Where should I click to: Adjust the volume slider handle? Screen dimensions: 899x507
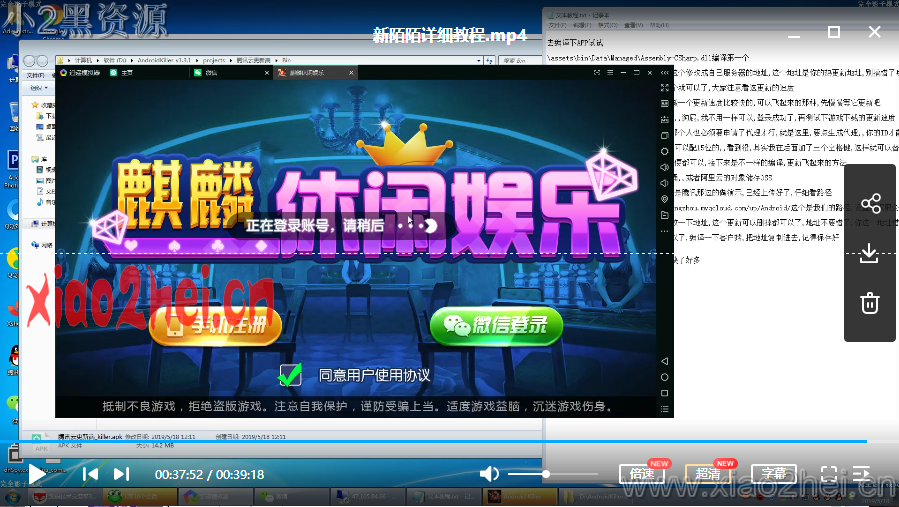coord(546,474)
